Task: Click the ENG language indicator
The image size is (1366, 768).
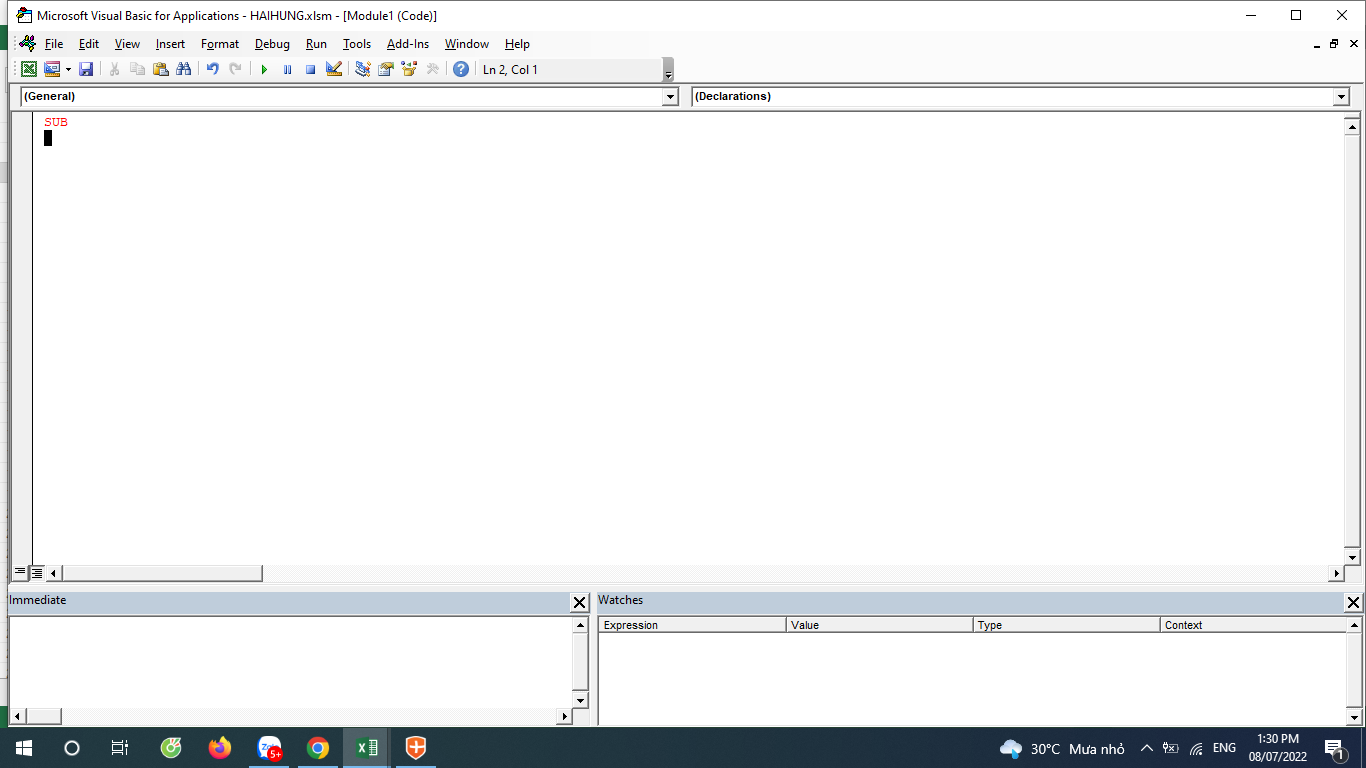Action: click(x=1224, y=748)
